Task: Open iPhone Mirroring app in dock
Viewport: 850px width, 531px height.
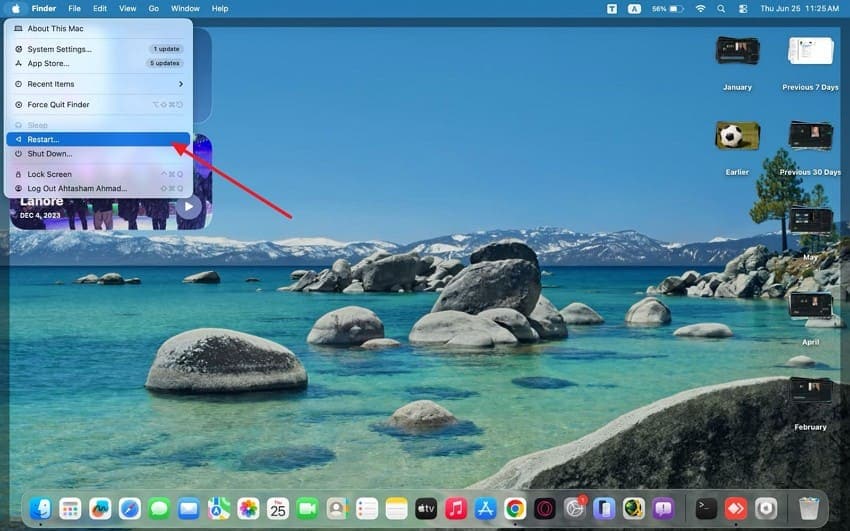Action: click(604, 509)
